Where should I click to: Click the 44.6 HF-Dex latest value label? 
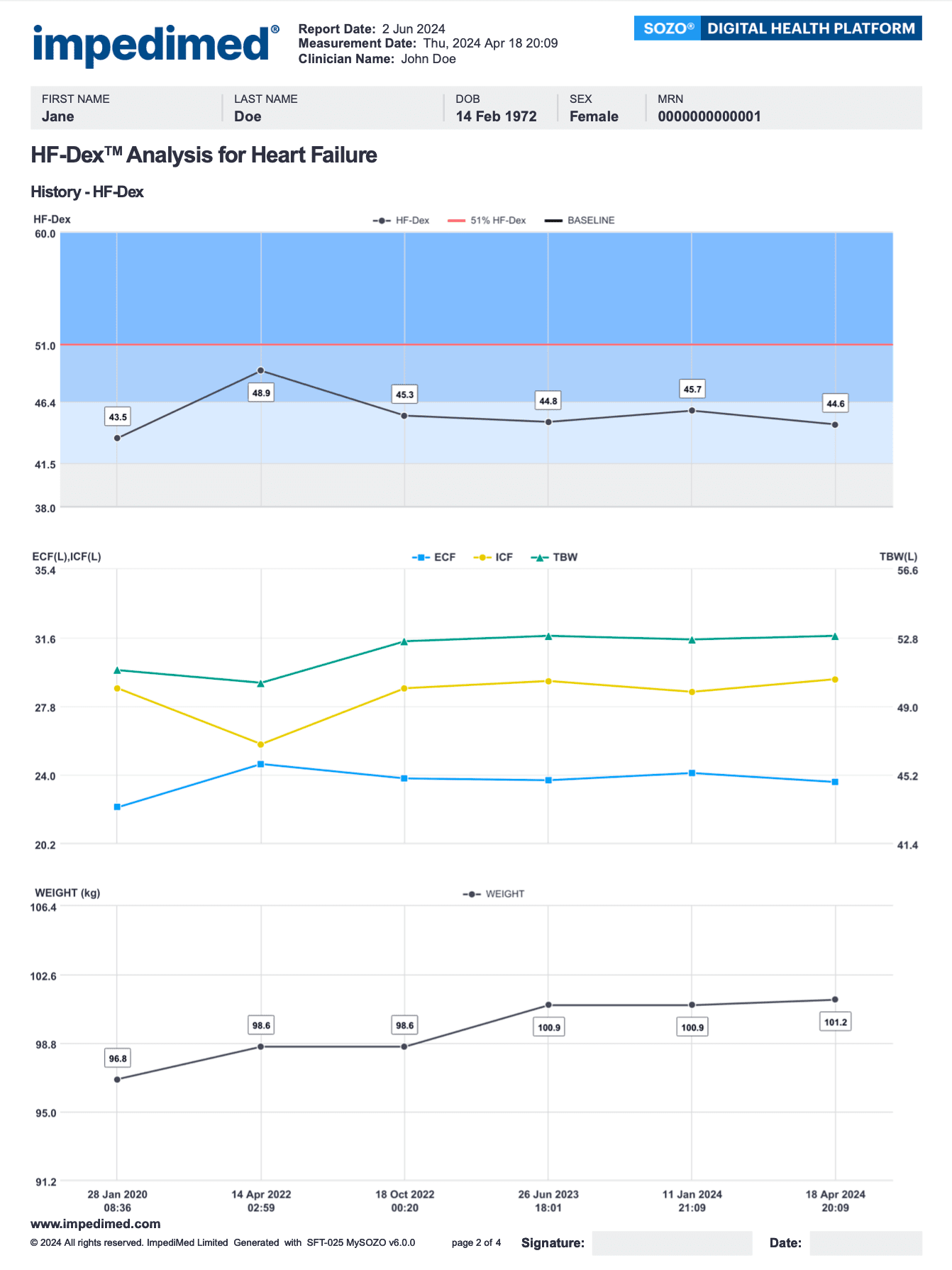click(x=836, y=404)
